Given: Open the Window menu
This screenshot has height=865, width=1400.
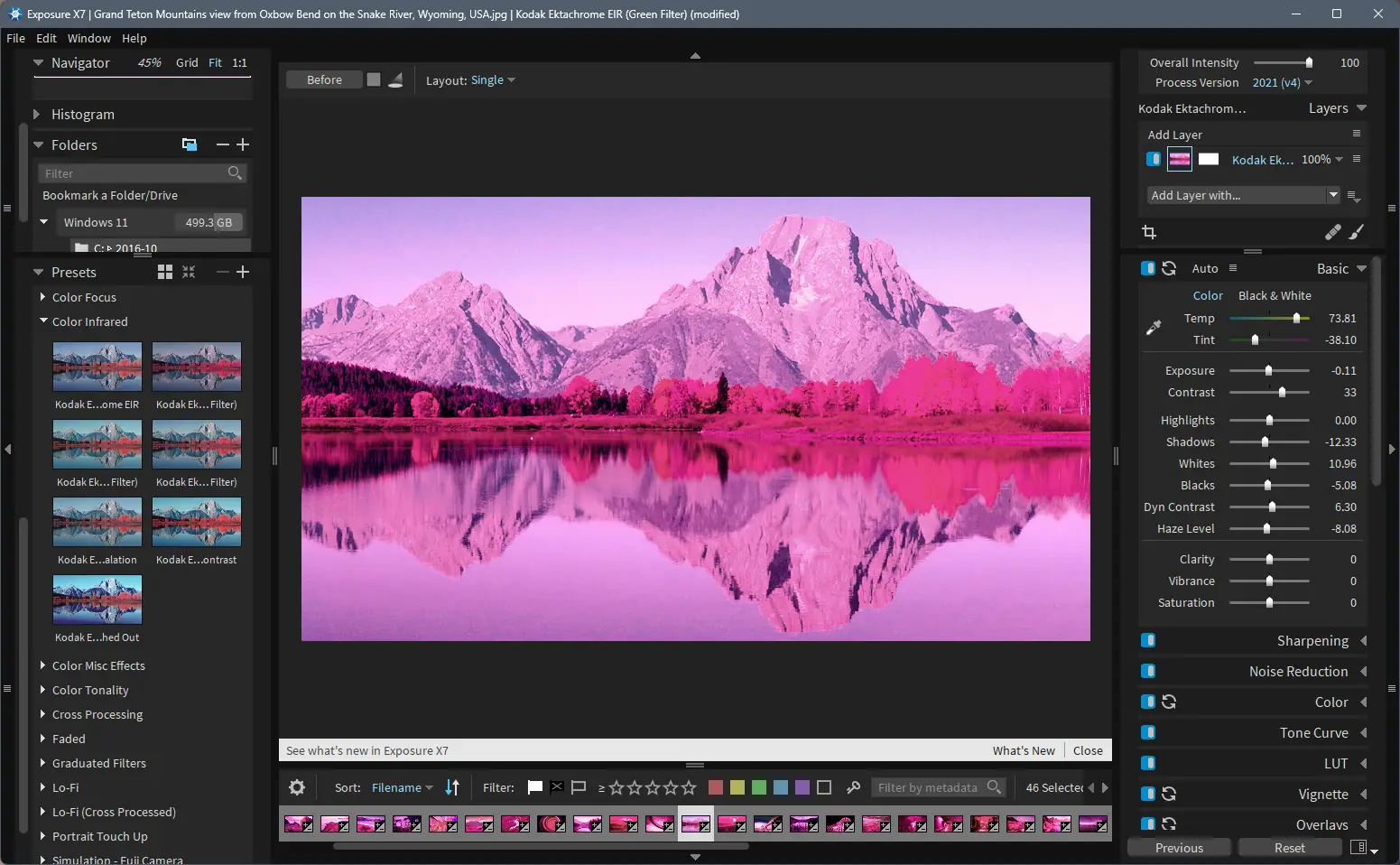Looking at the screenshot, I should [89, 38].
